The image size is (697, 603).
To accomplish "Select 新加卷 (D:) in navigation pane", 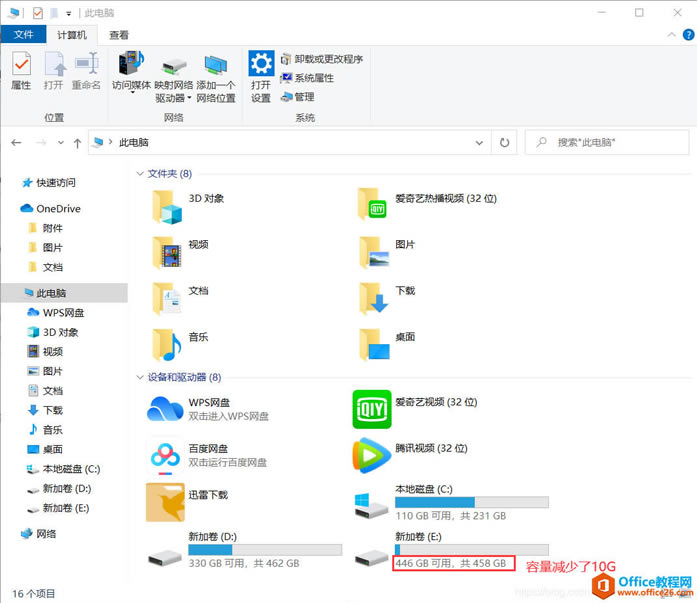I will (60, 488).
